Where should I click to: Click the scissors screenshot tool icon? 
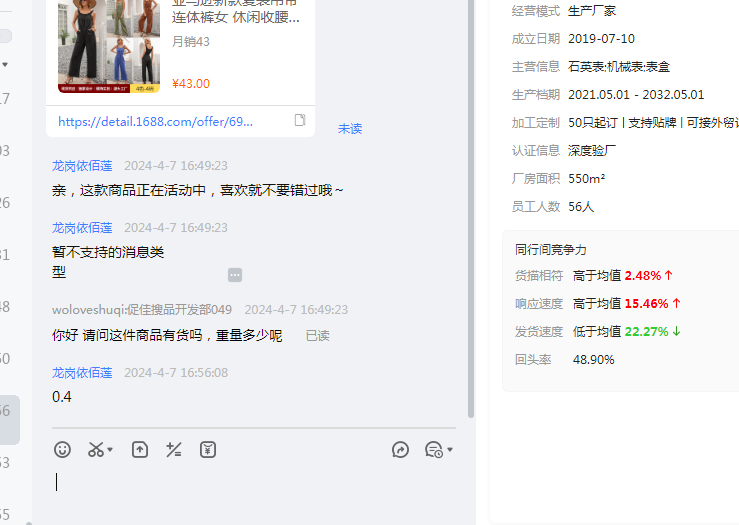click(96, 450)
